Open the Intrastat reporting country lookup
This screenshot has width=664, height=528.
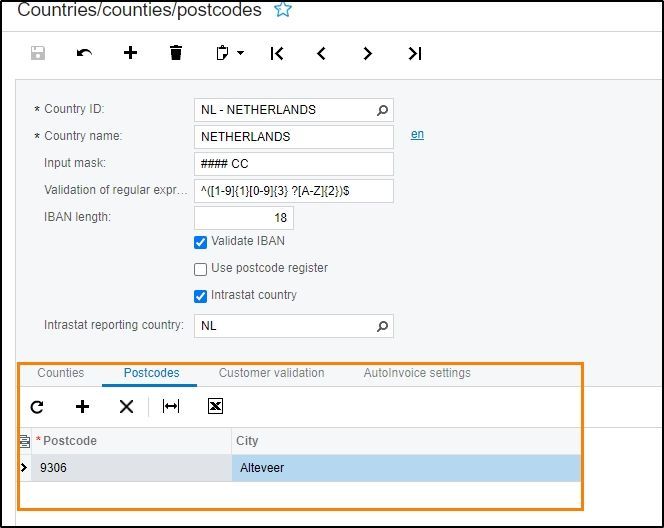click(382, 326)
